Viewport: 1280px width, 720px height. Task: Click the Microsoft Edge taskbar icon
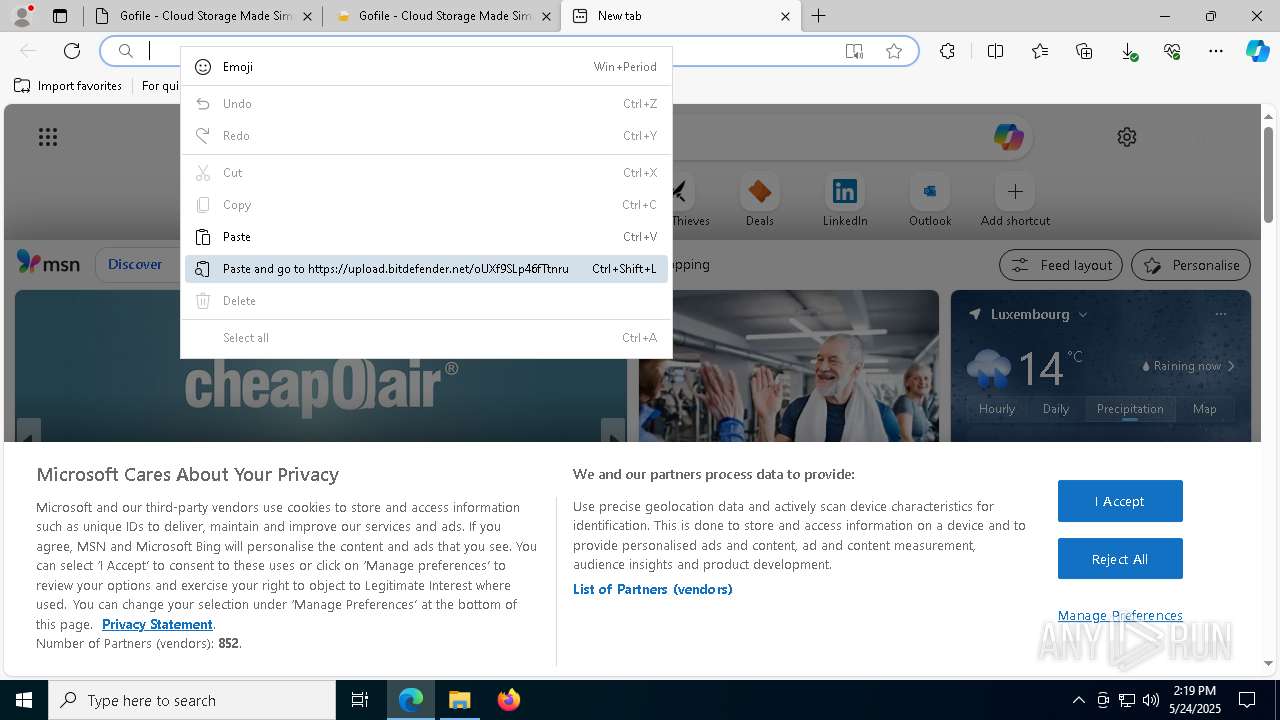pos(411,700)
